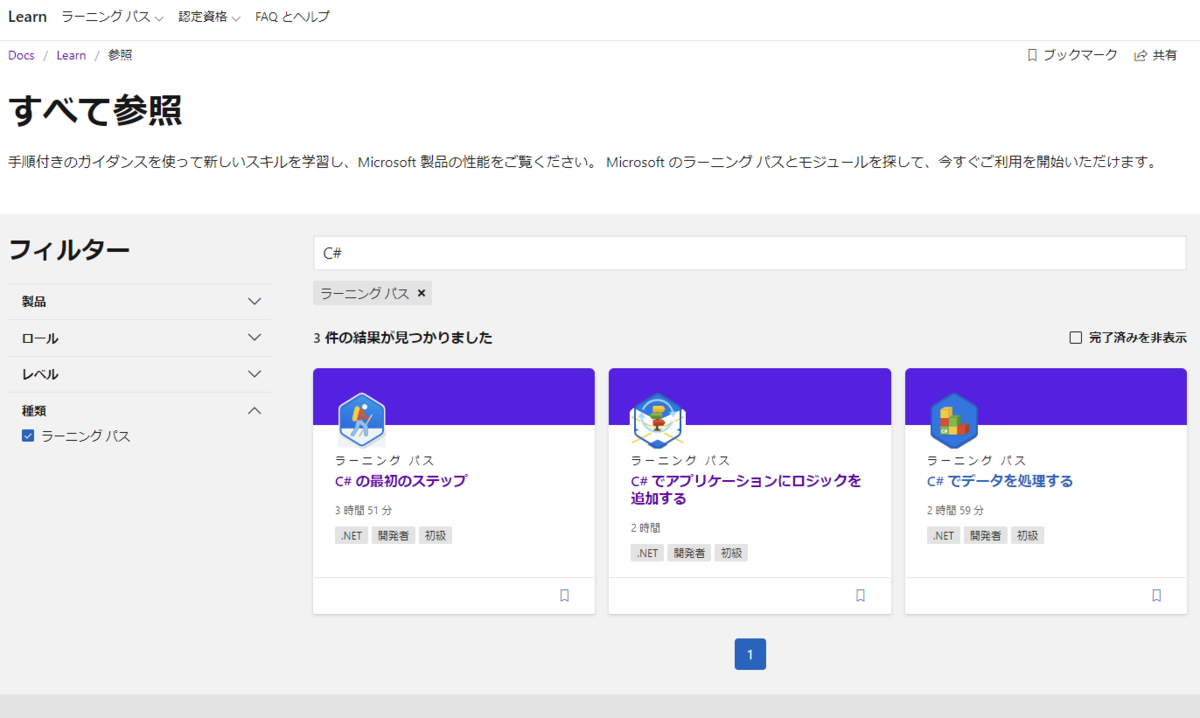
Task: Uncheck the ラーニング パス filter checkbox
Action: [x=28, y=436]
